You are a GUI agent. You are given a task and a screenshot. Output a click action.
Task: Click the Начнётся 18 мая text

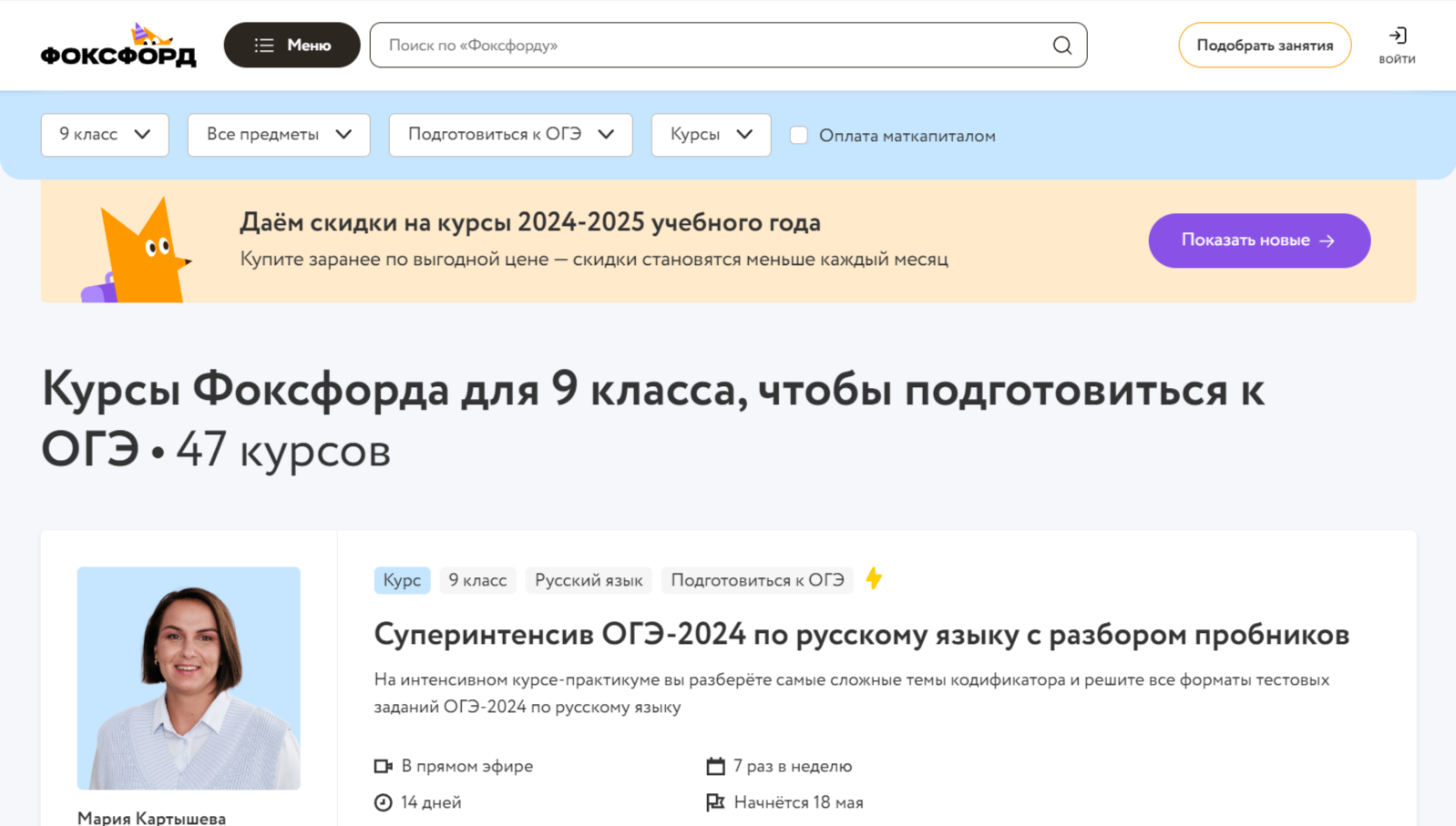798,802
